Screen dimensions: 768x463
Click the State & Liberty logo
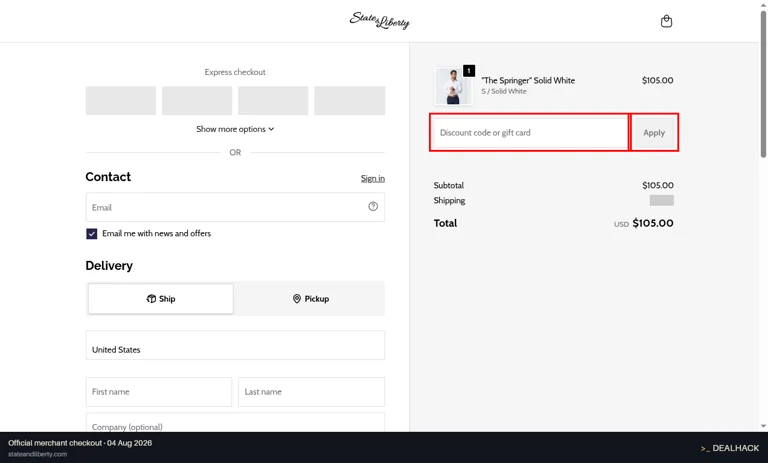(x=380, y=21)
